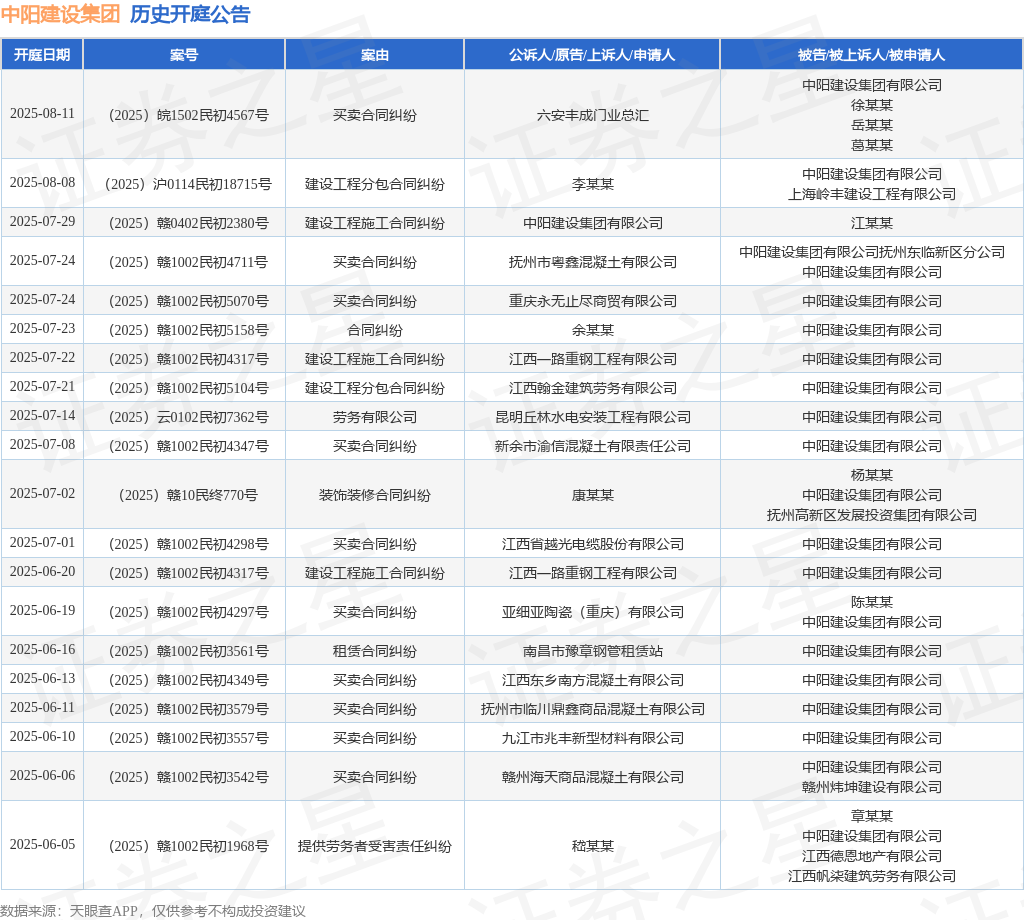Click plaintiff 康某某
The height and width of the screenshot is (920, 1024).
click(593, 496)
